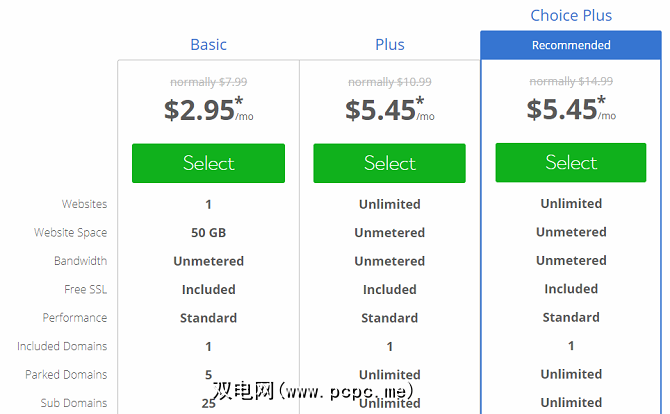Click the blue Recommended banner

(571, 45)
